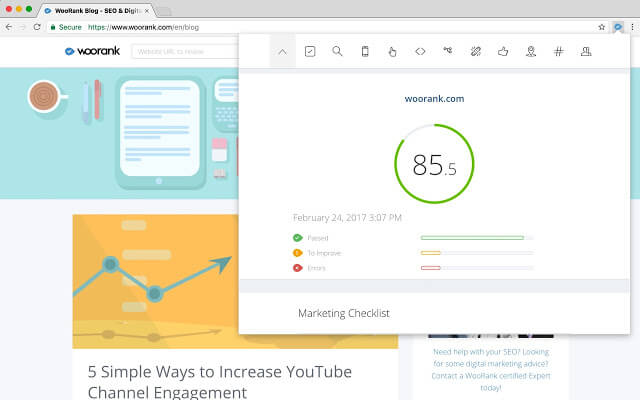640x400 pixels.
Task: Open the mobile phone icon section
Action: click(x=365, y=51)
